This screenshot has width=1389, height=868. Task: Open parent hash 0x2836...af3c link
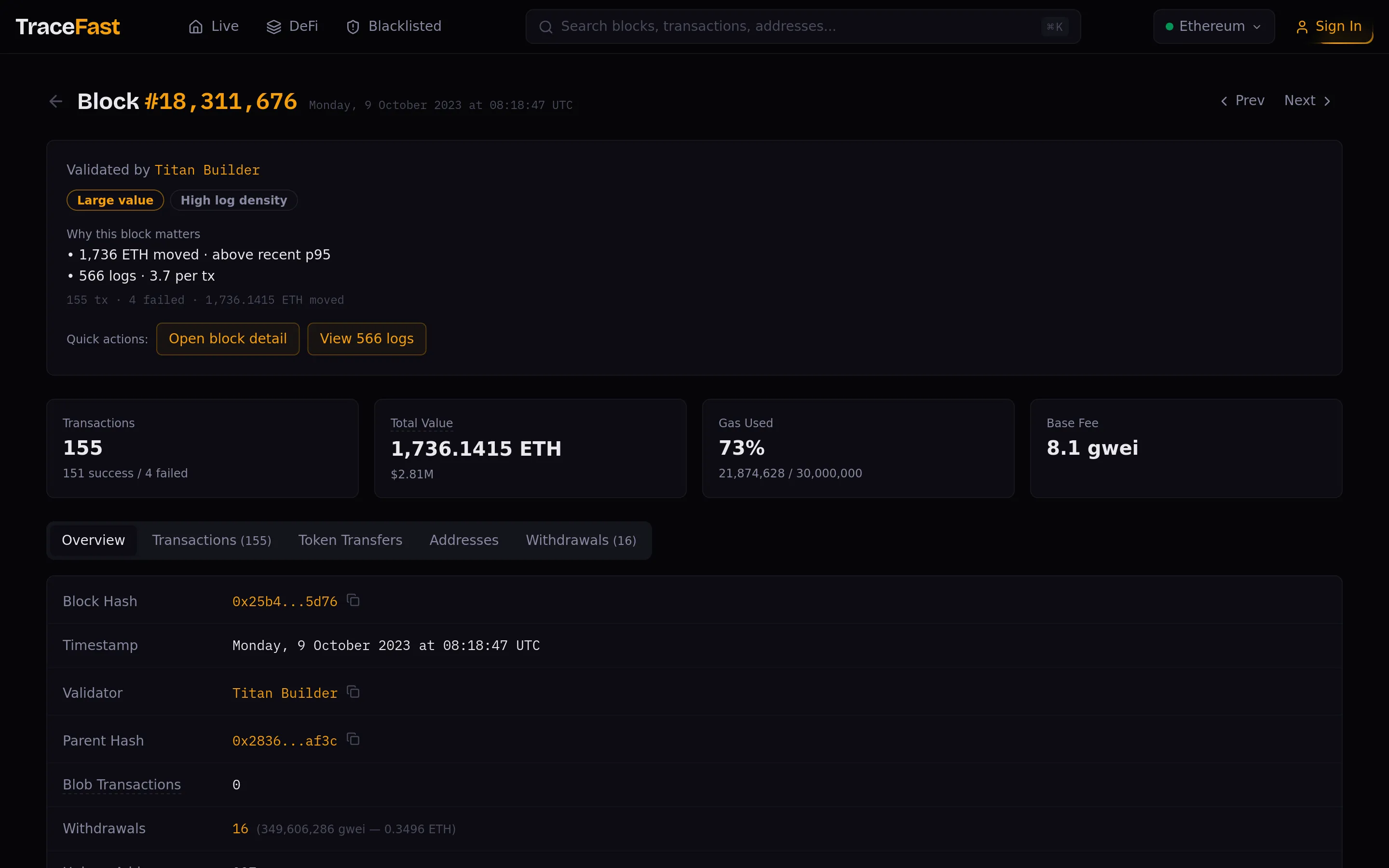[285, 741]
